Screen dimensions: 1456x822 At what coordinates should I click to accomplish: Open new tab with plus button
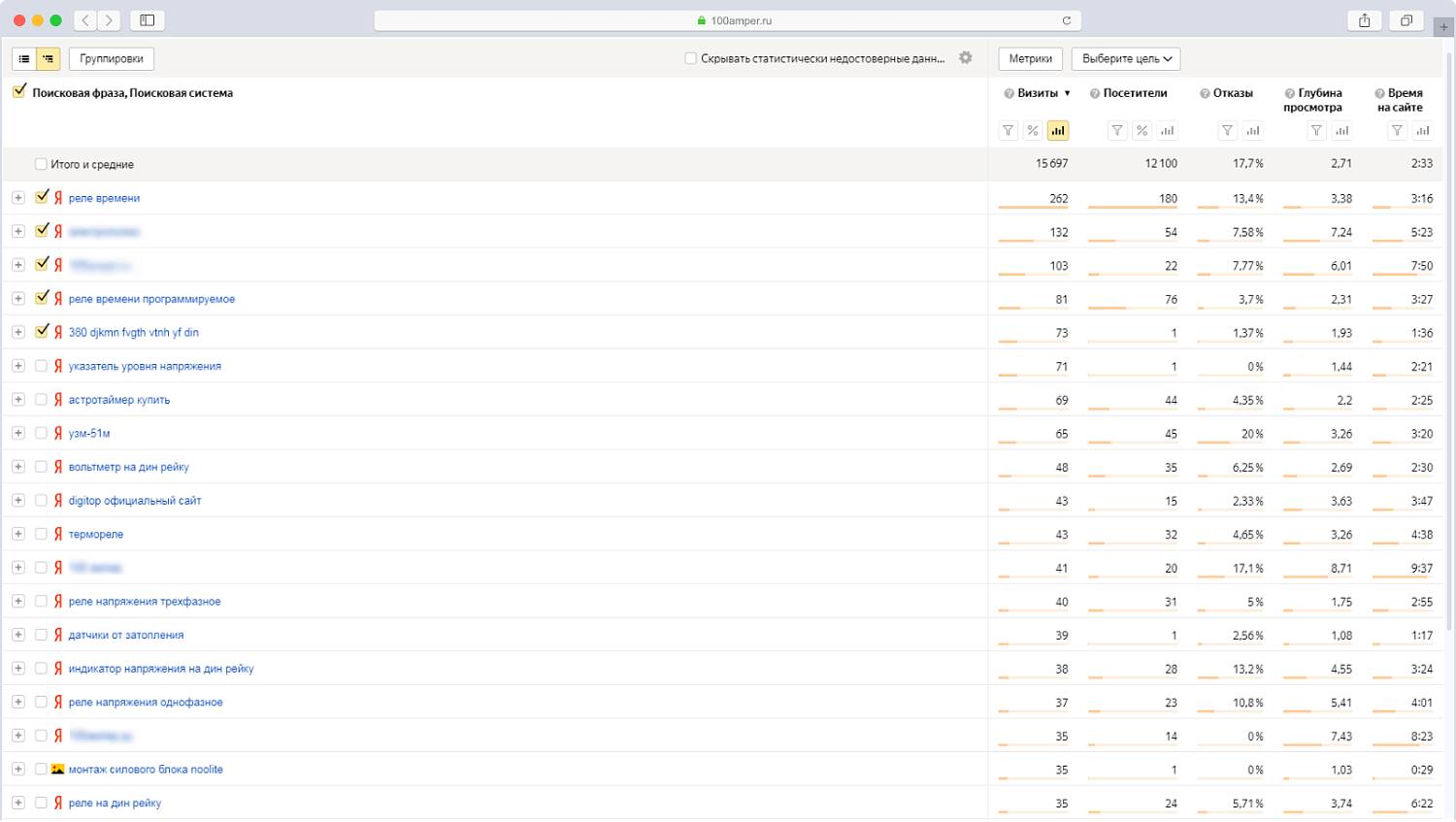(1444, 26)
